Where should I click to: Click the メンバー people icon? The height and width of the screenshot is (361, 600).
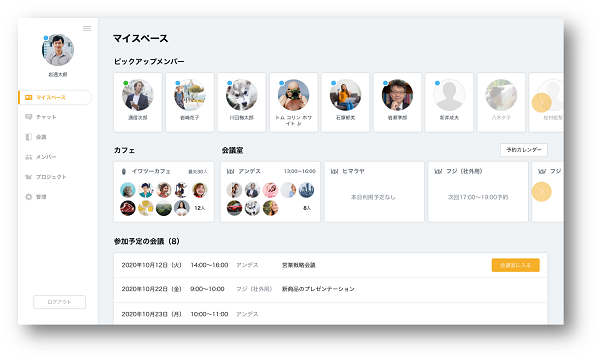(29, 157)
